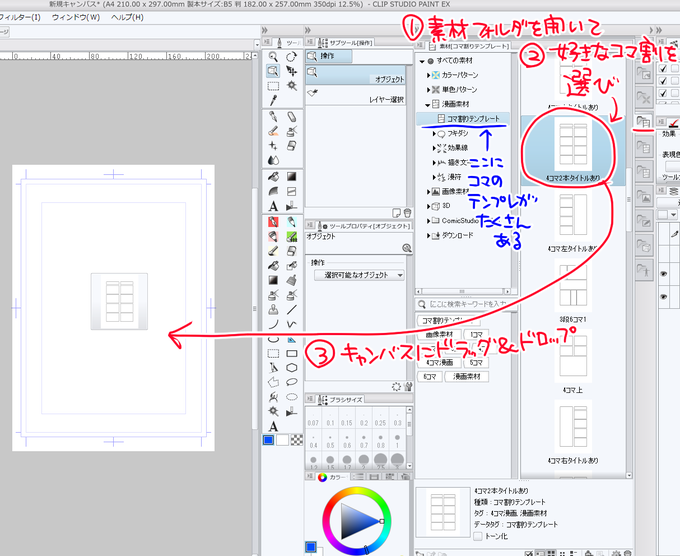Open the 選択可能なオブジェクト dropdown
680x556 pixels.
[x=359, y=275]
